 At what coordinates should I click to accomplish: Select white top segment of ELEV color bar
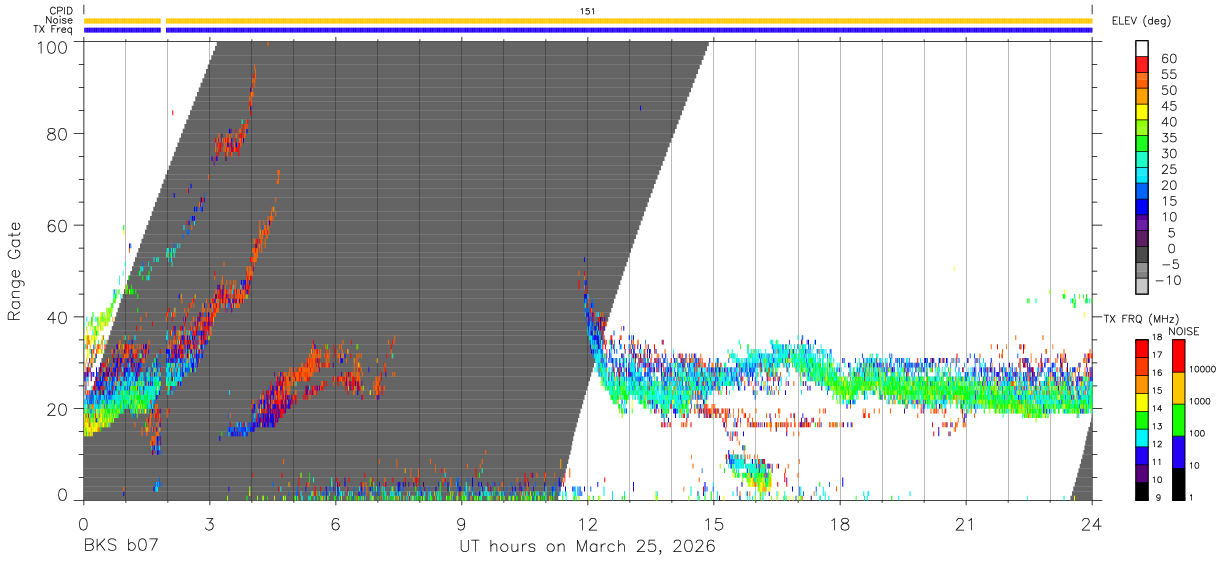click(1142, 49)
